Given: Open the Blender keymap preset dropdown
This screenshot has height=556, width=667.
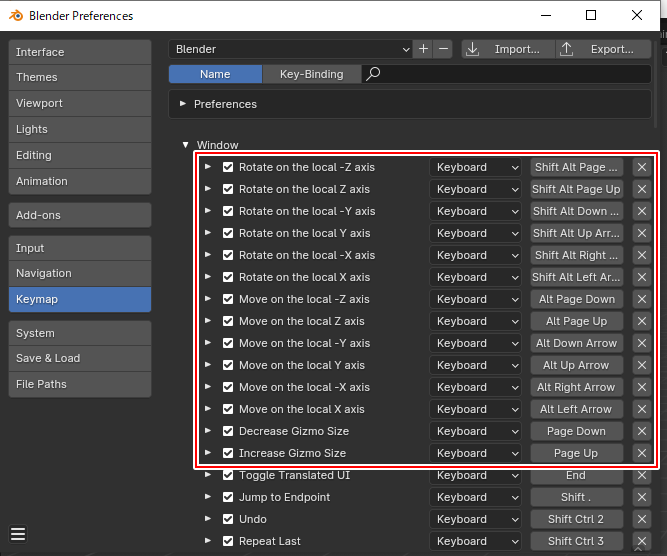Looking at the screenshot, I should click(291, 49).
